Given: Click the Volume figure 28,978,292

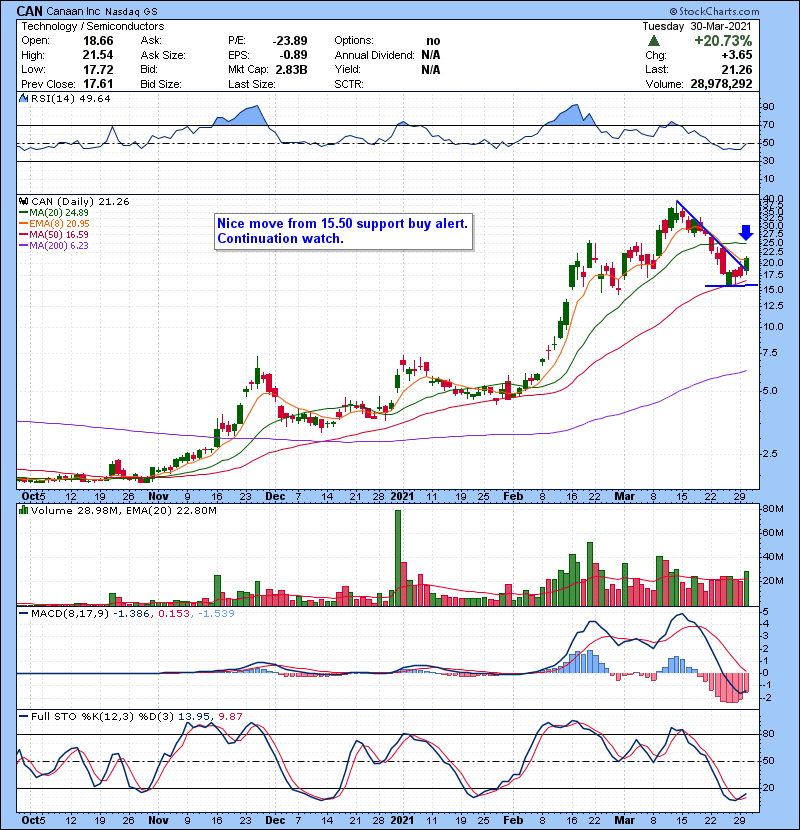Looking at the screenshot, I should click(721, 84).
